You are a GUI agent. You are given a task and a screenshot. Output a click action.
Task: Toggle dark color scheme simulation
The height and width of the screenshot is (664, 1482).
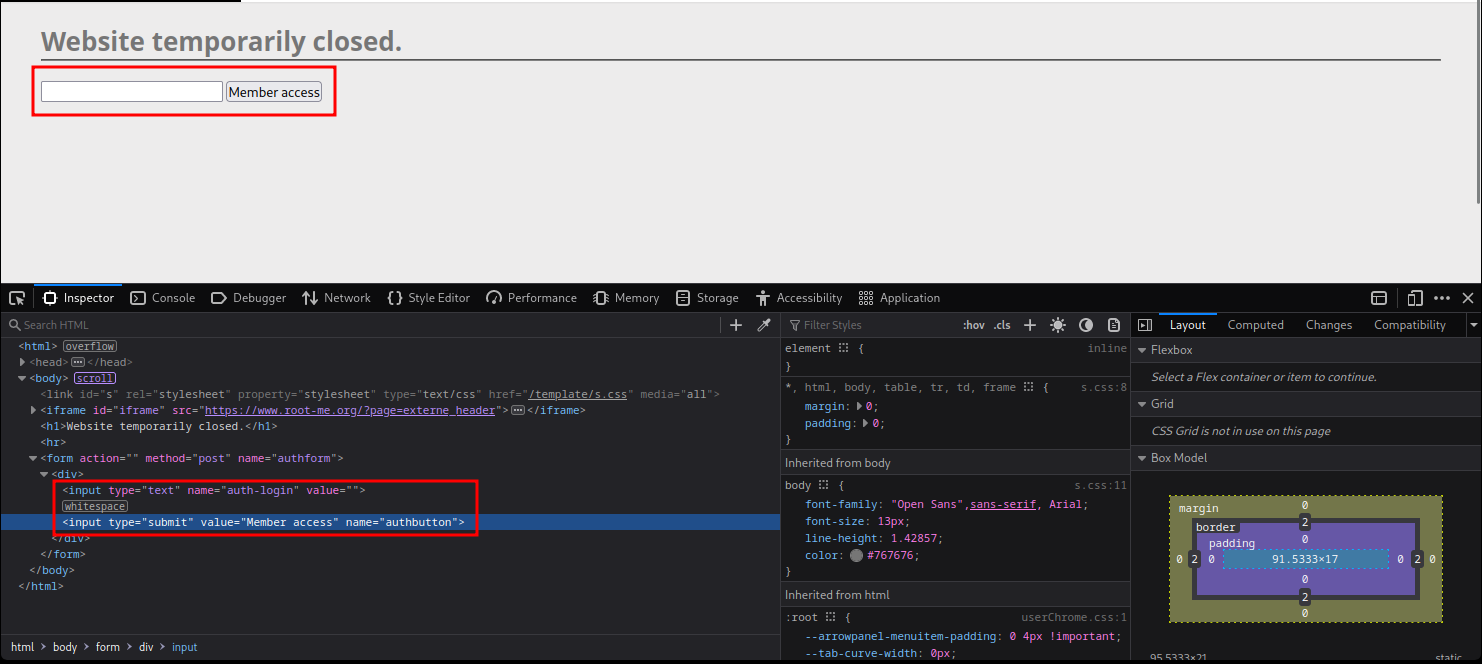(x=1085, y=325)
